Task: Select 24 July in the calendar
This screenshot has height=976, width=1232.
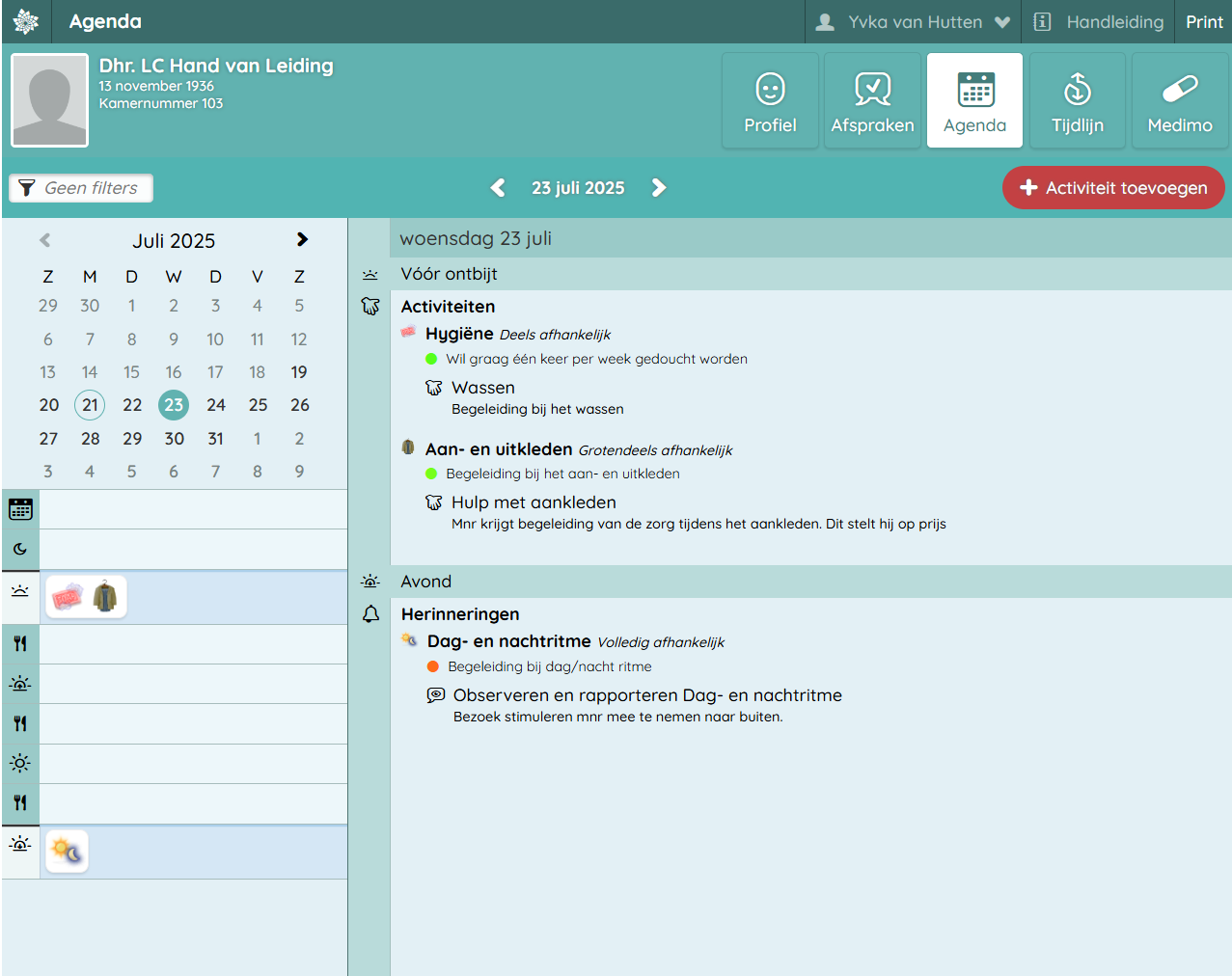Action: pos(216,405)
